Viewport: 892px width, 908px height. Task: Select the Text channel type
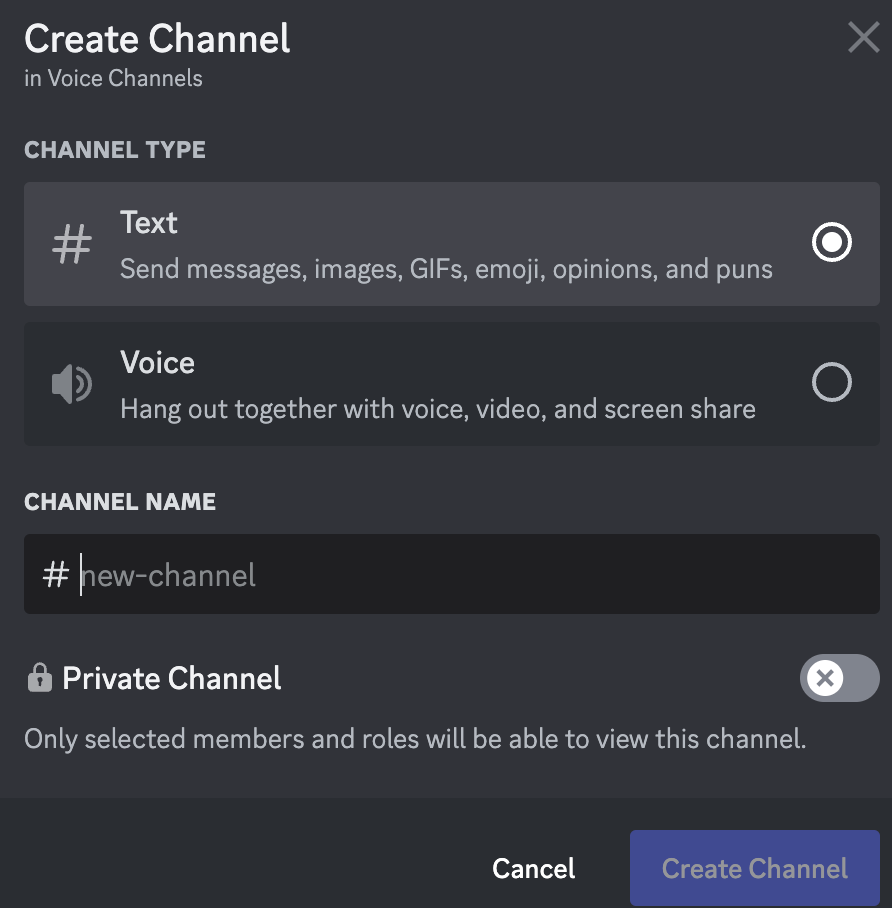click(450, 243)
